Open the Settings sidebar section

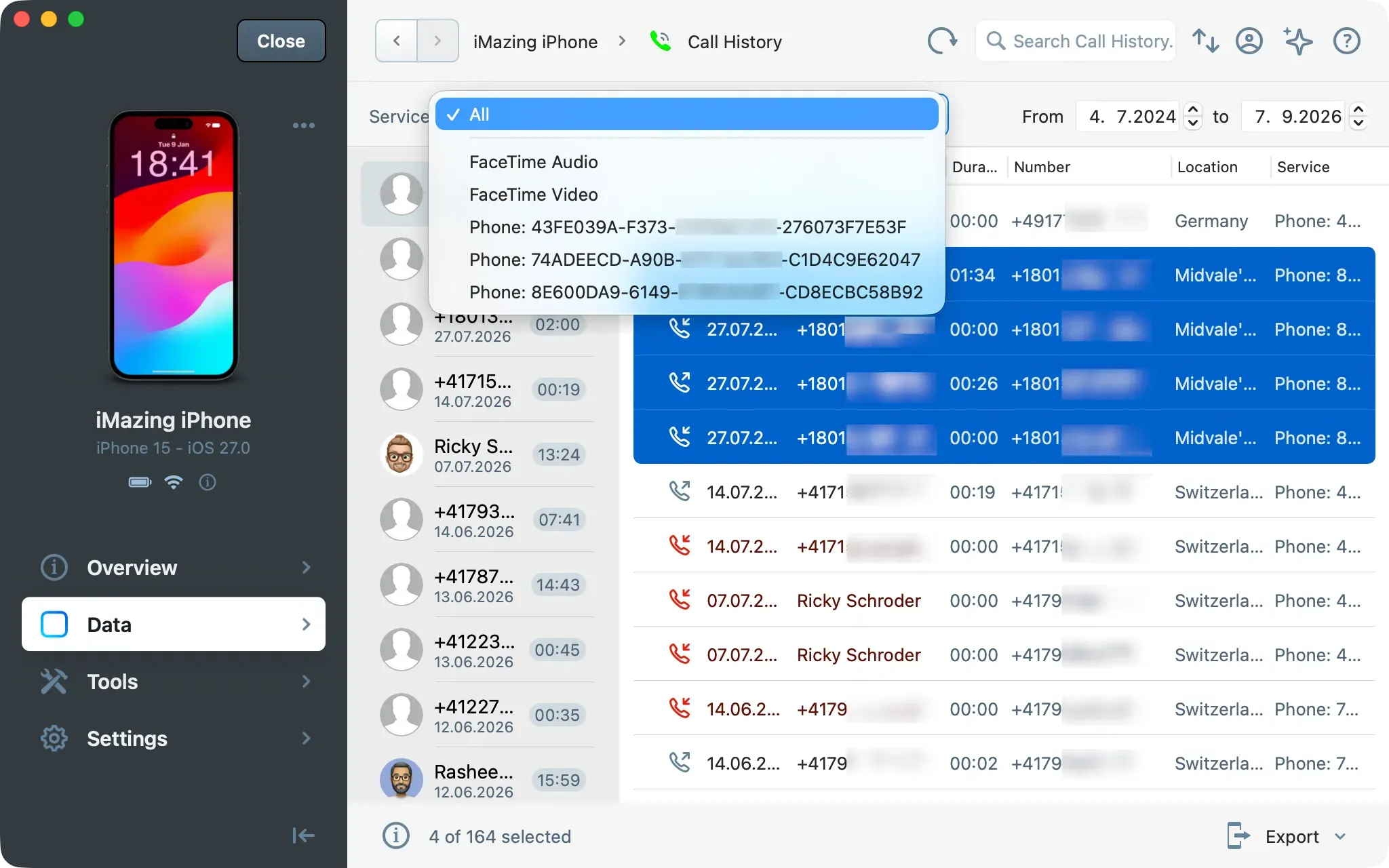(174, 738)
